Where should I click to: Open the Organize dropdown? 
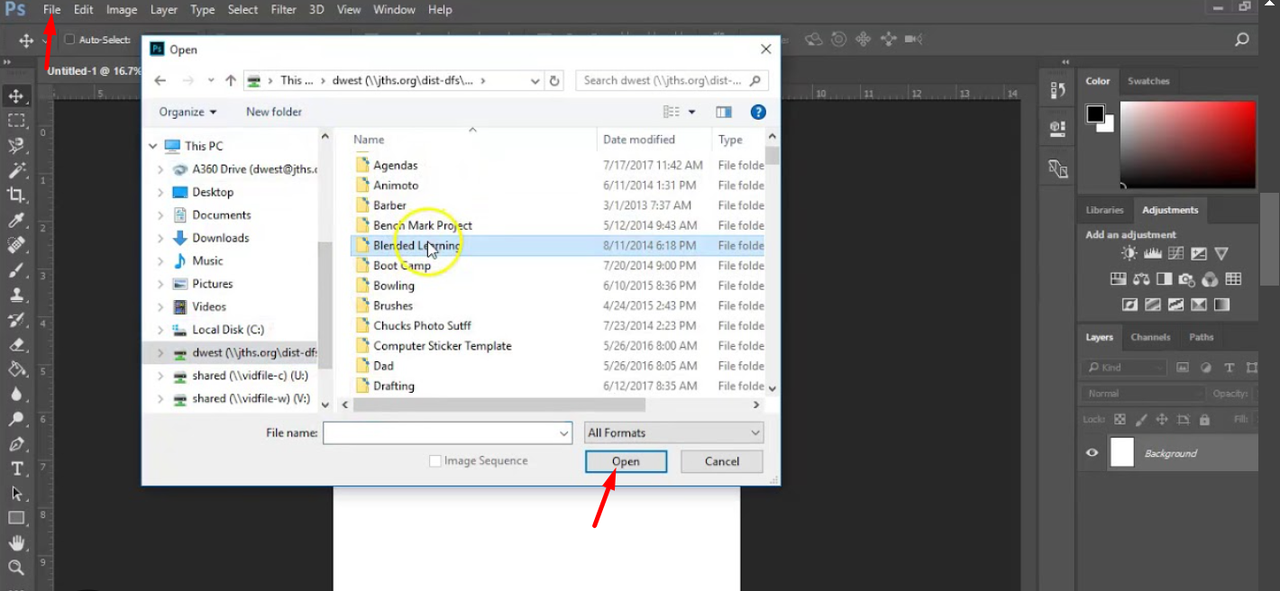[187, 112]
